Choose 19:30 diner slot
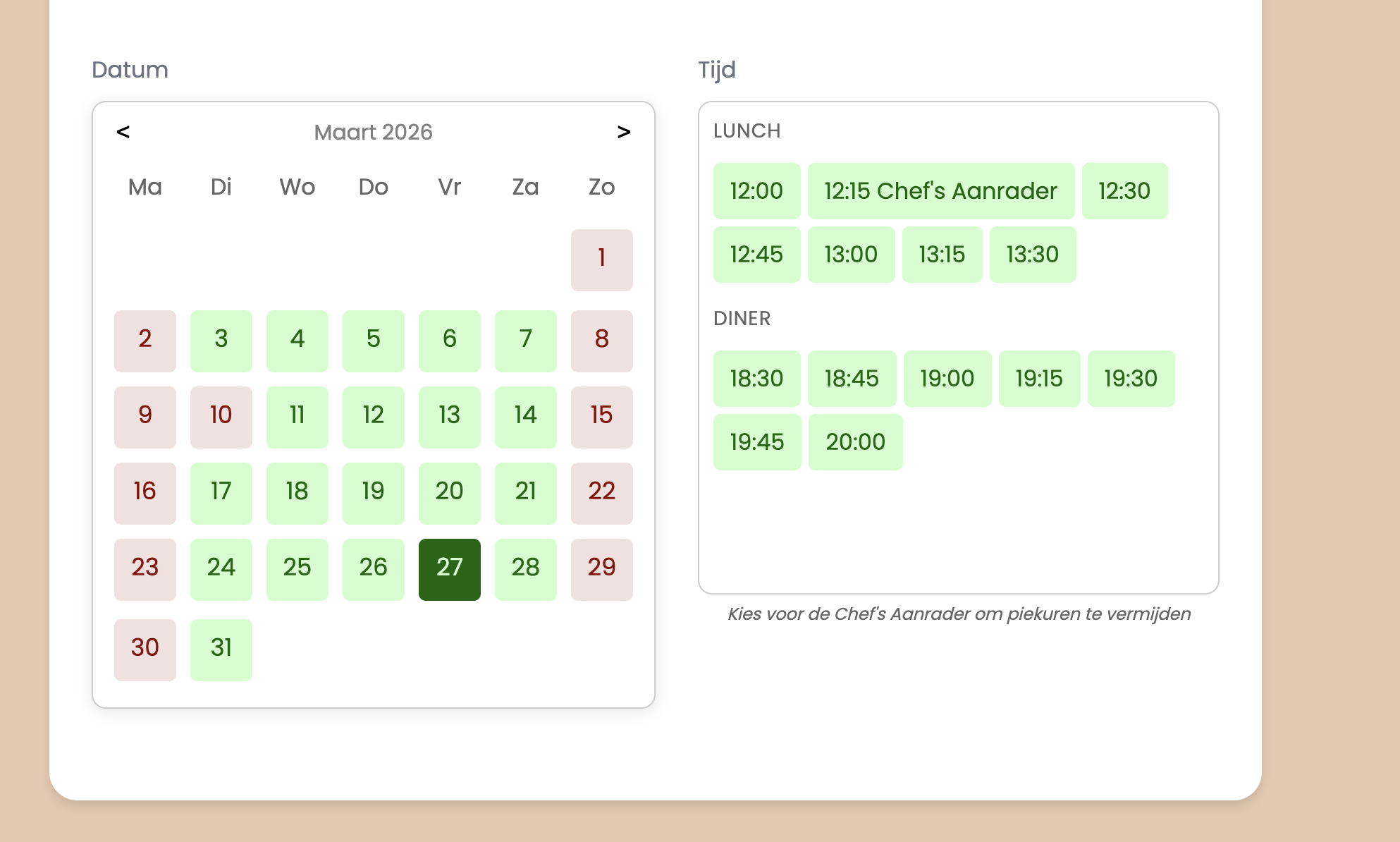Image resolution: width=1400 pixels, height=842 pixels. pos(1131,379)
